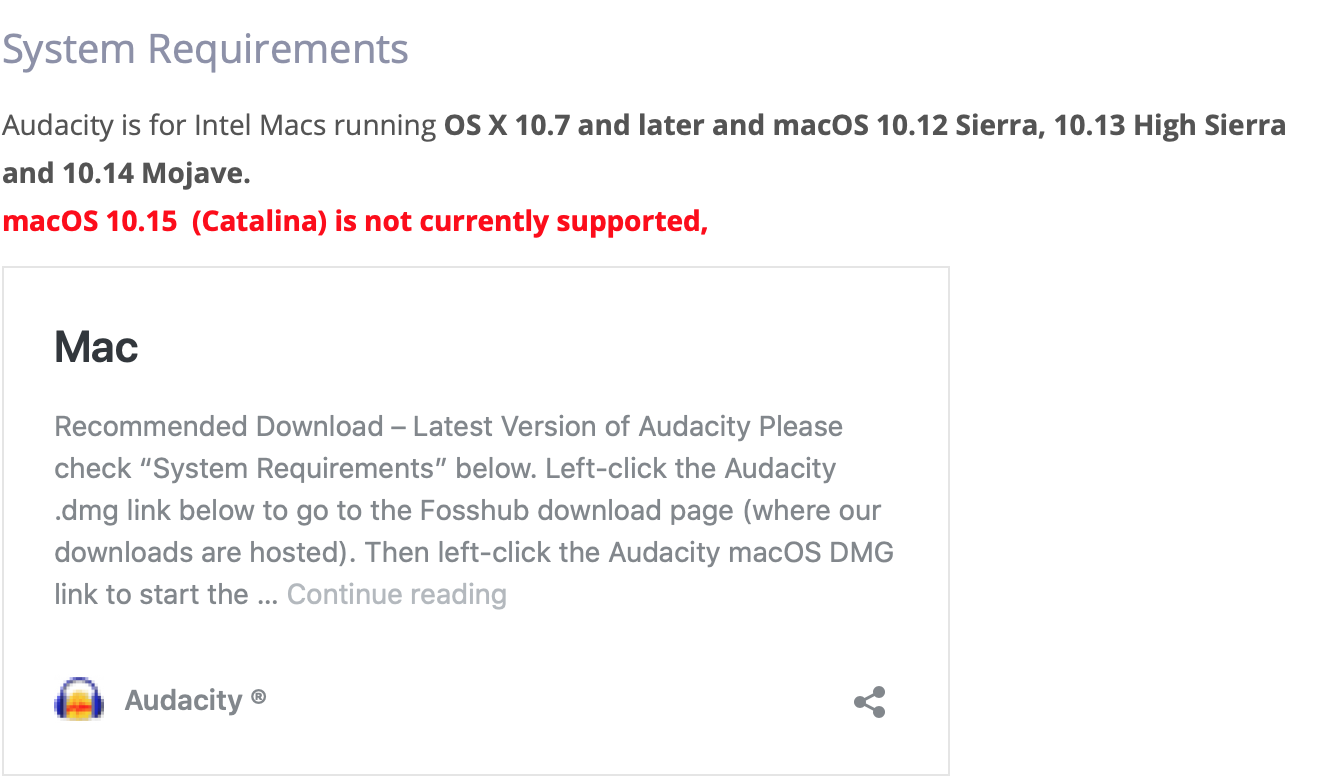Click the "System Requirements" heading

tap(205, 48)
